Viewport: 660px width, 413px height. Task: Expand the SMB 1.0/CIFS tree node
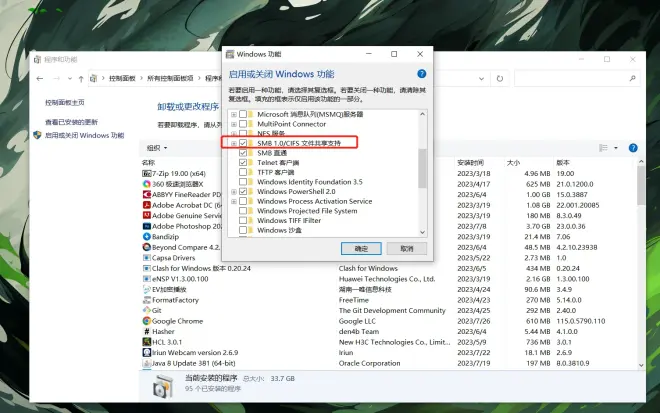pos(234,144)
